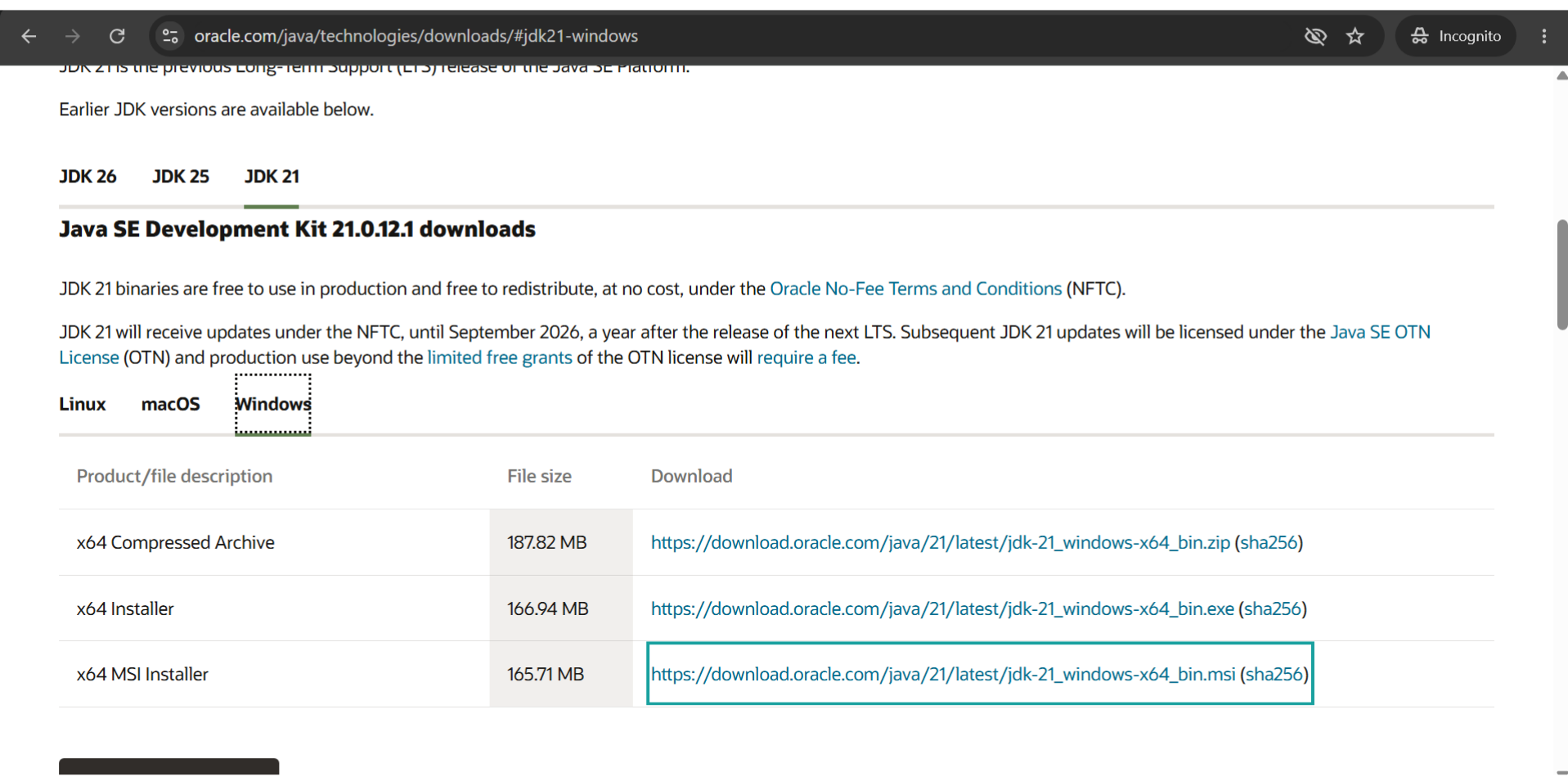Switch to the JDK 25 tab
This screenshot has height=781, width=1568.
pyautogui.click(x=181, y=177)
